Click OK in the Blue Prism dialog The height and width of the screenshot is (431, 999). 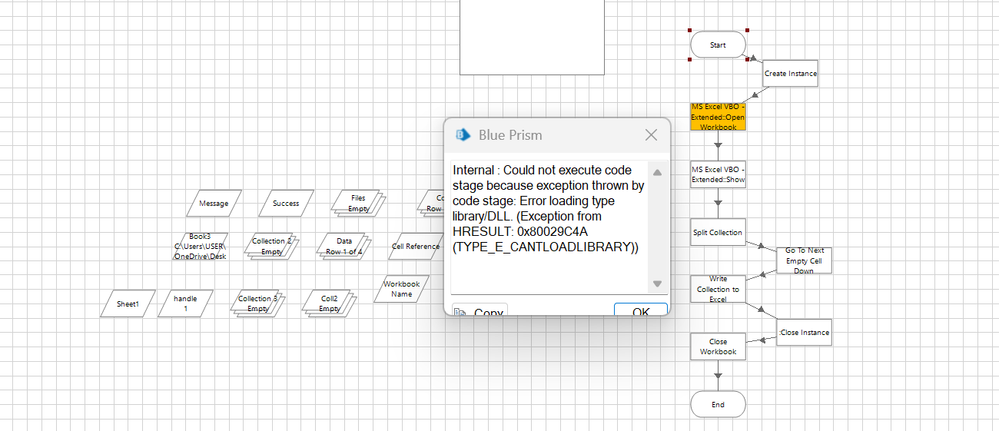tap(640, 309)
